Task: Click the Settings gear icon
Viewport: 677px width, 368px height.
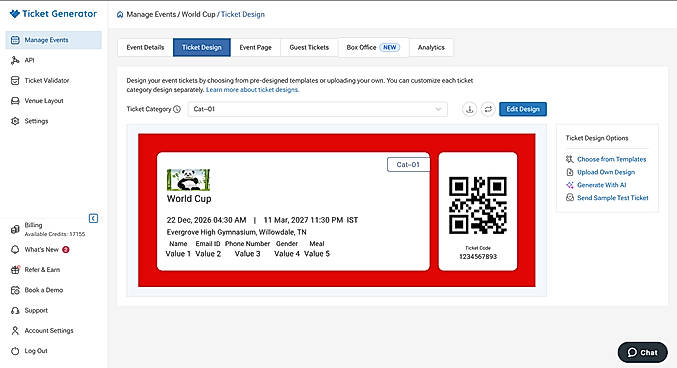Action: [x=15, y=121]
